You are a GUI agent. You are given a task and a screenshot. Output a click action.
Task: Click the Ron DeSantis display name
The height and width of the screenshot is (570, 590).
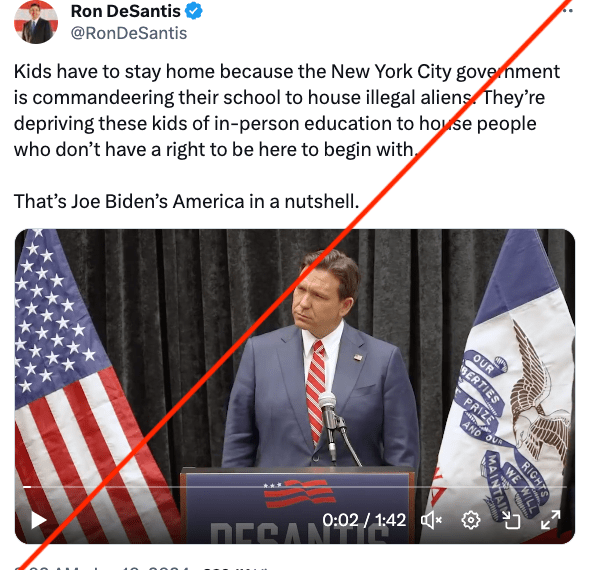126,11
